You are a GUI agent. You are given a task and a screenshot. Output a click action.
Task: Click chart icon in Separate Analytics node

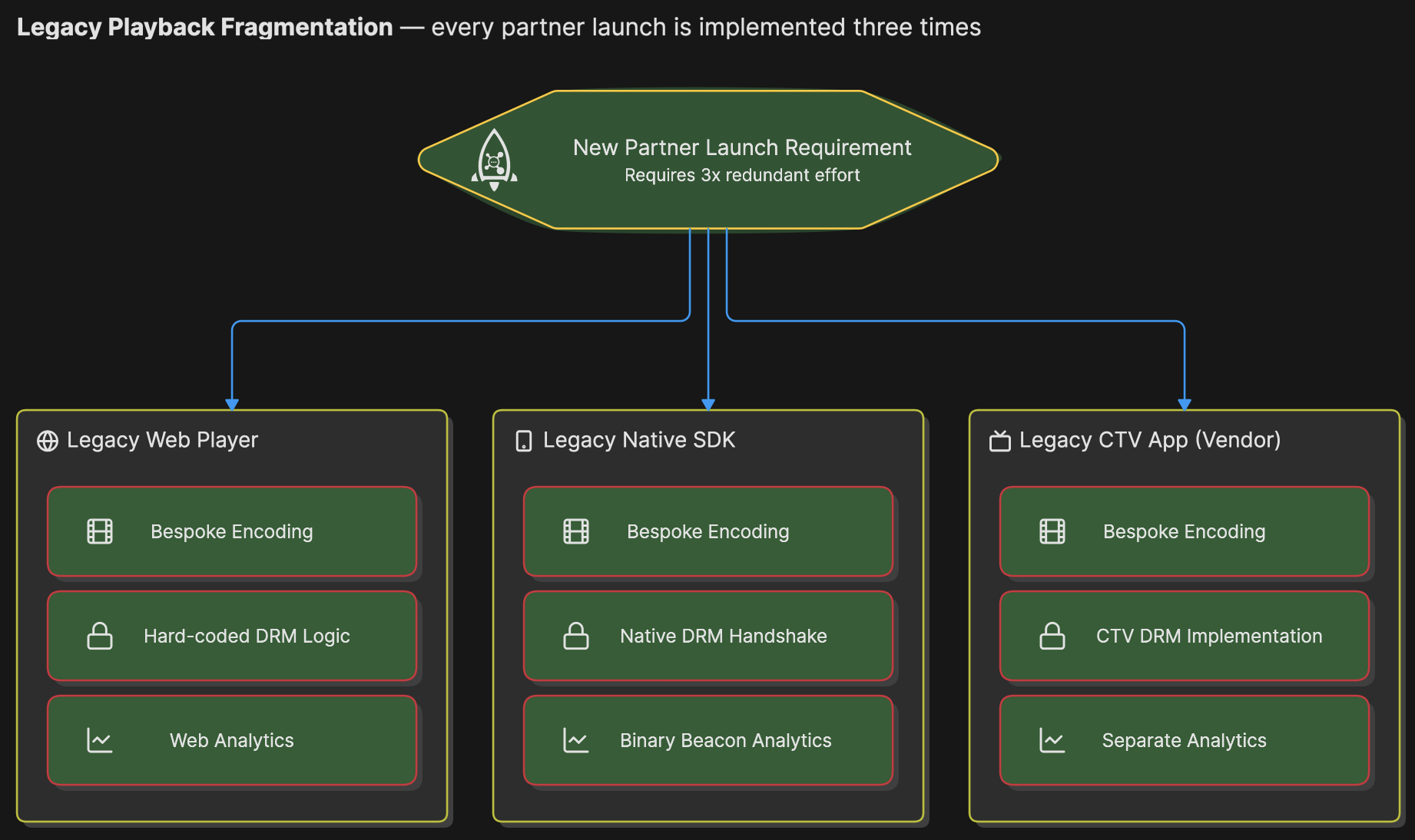[x=1052, y=740]
